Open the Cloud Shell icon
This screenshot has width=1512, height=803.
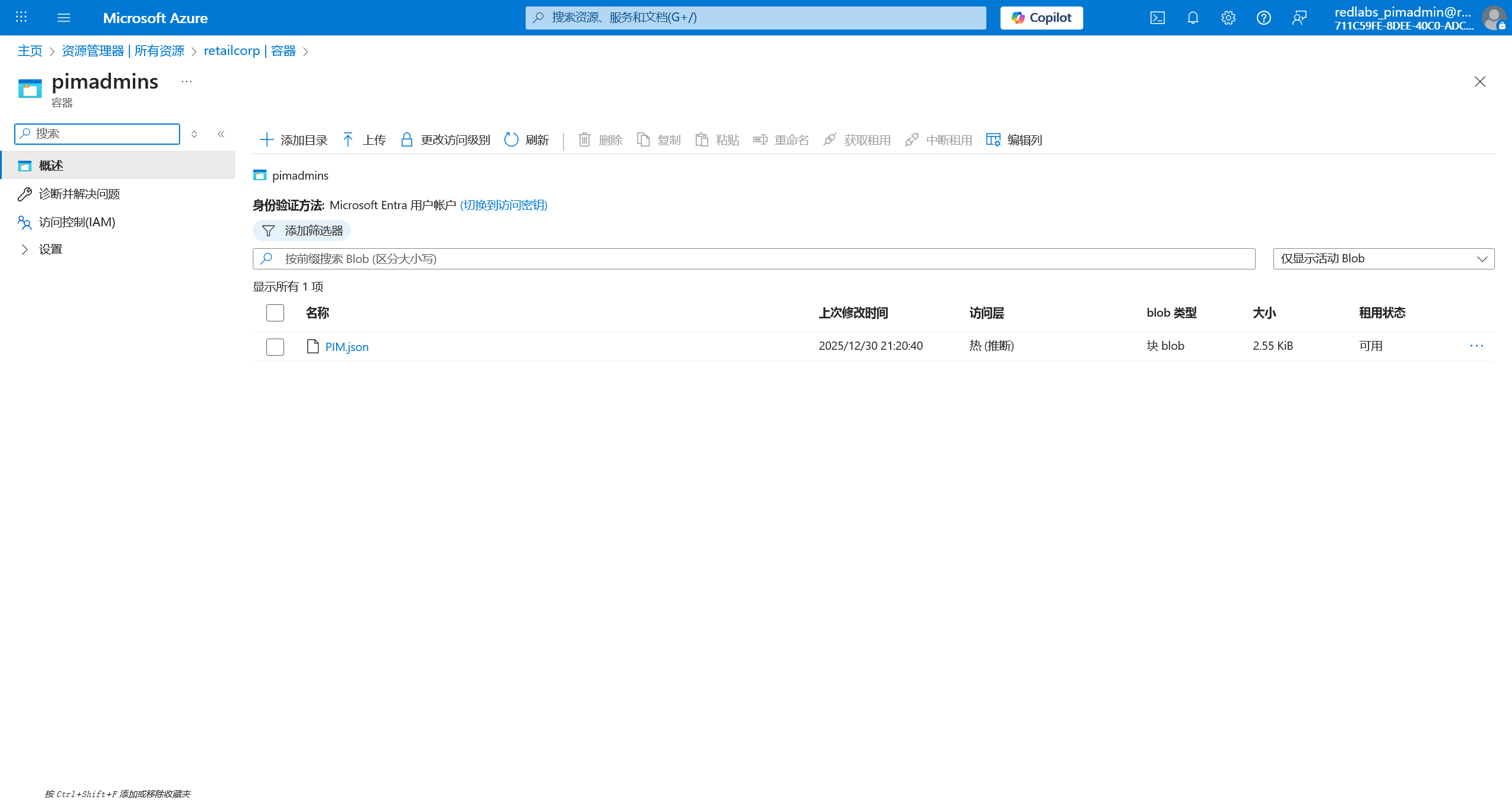click(x=1157, y=18)
